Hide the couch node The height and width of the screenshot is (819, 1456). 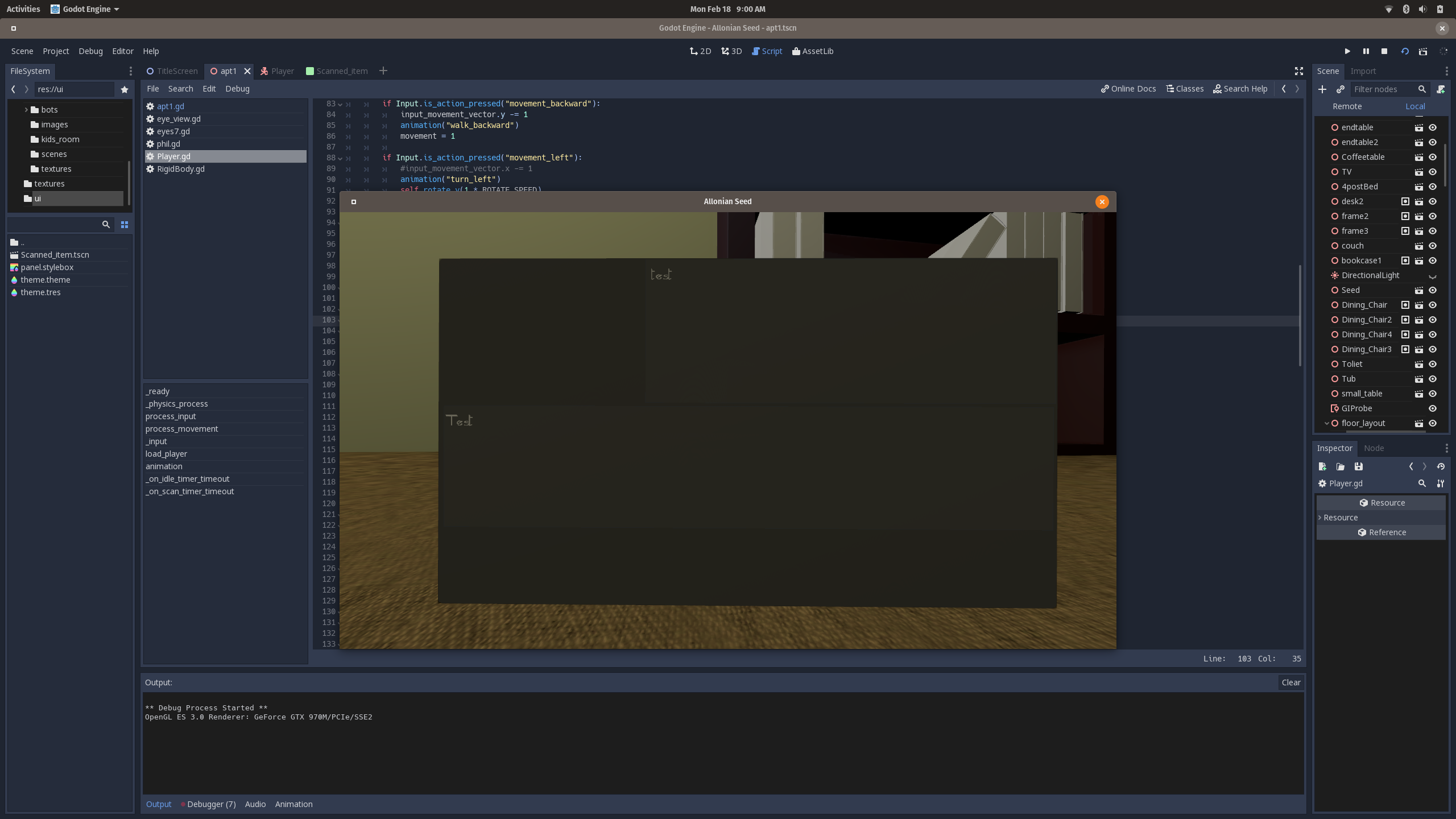tap(1433, 245)
